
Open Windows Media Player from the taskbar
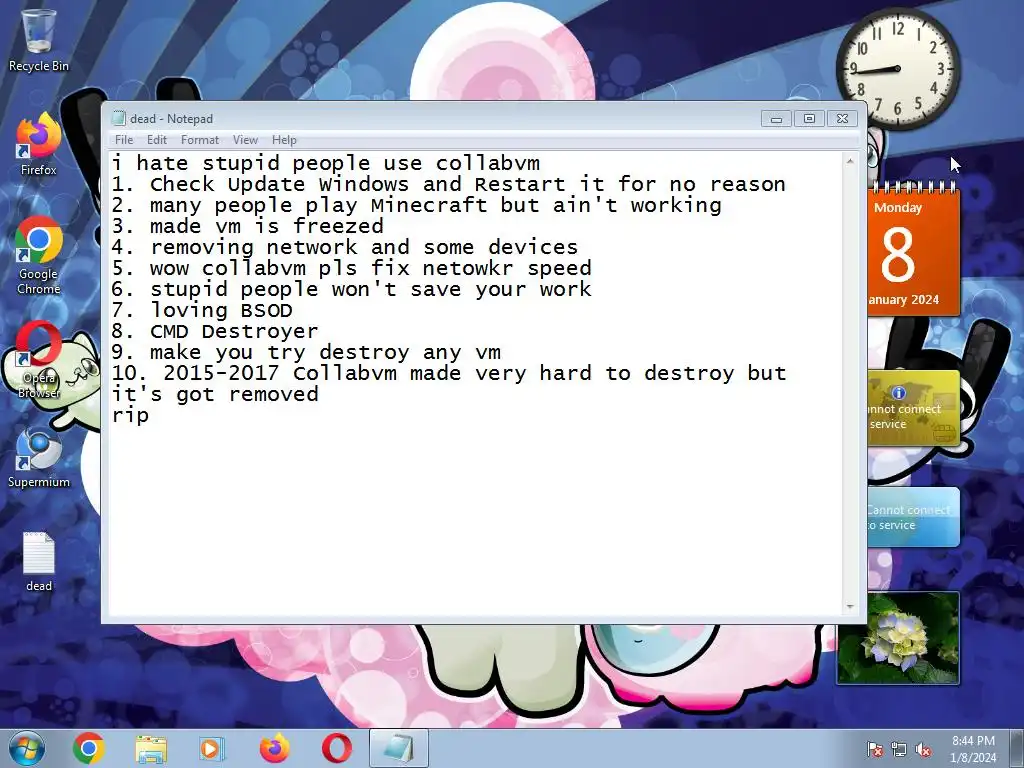[212, 748]
